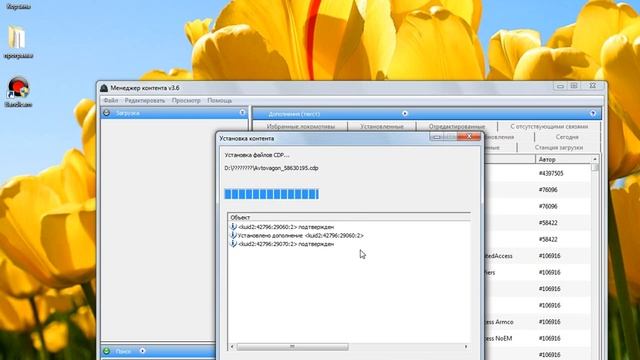This screenshot has width=640, height=360.
Task: Click the green Поиск panel icon
Action: (107, 351)
